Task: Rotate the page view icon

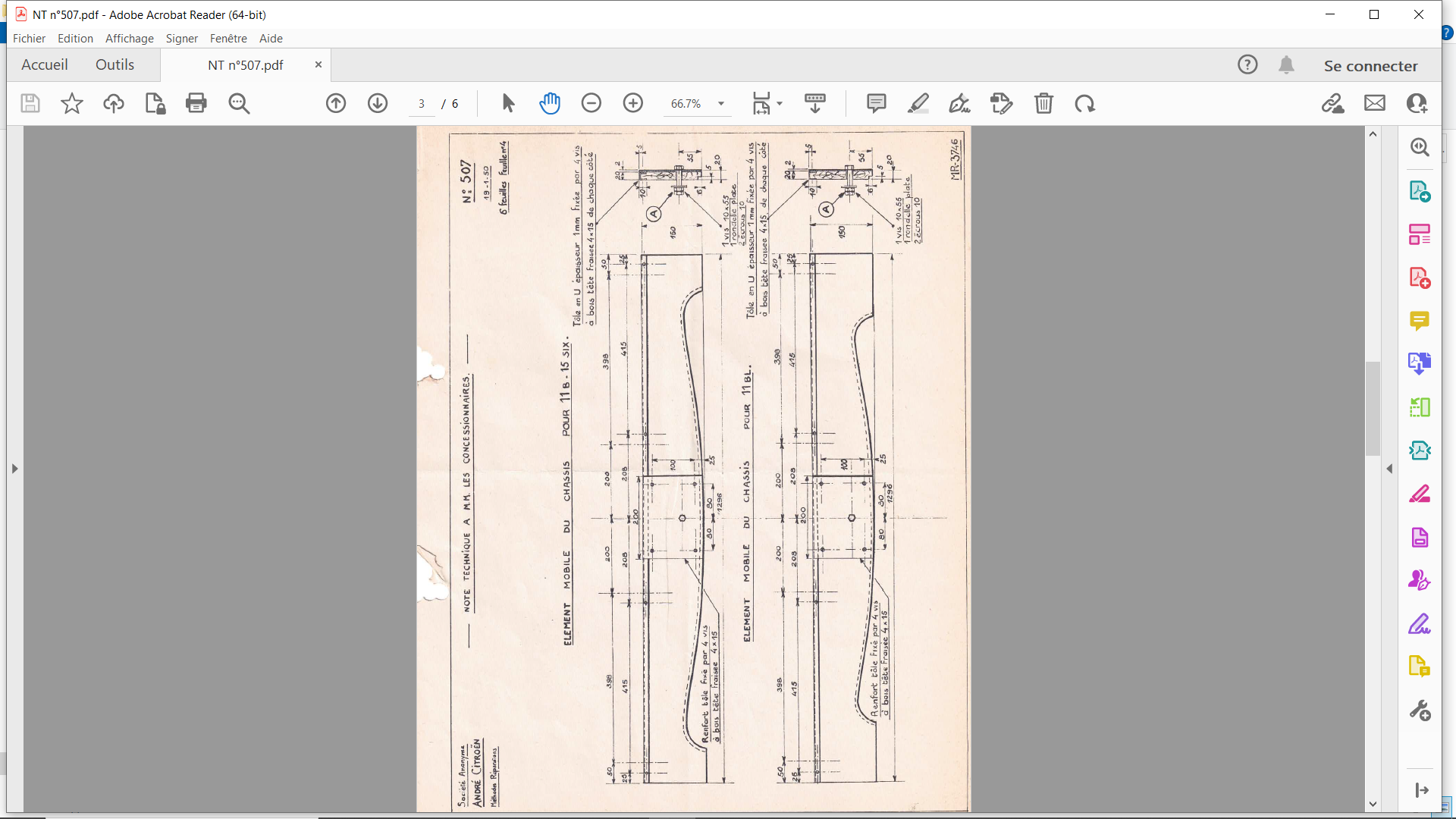Action: (x=1085, y=103)
